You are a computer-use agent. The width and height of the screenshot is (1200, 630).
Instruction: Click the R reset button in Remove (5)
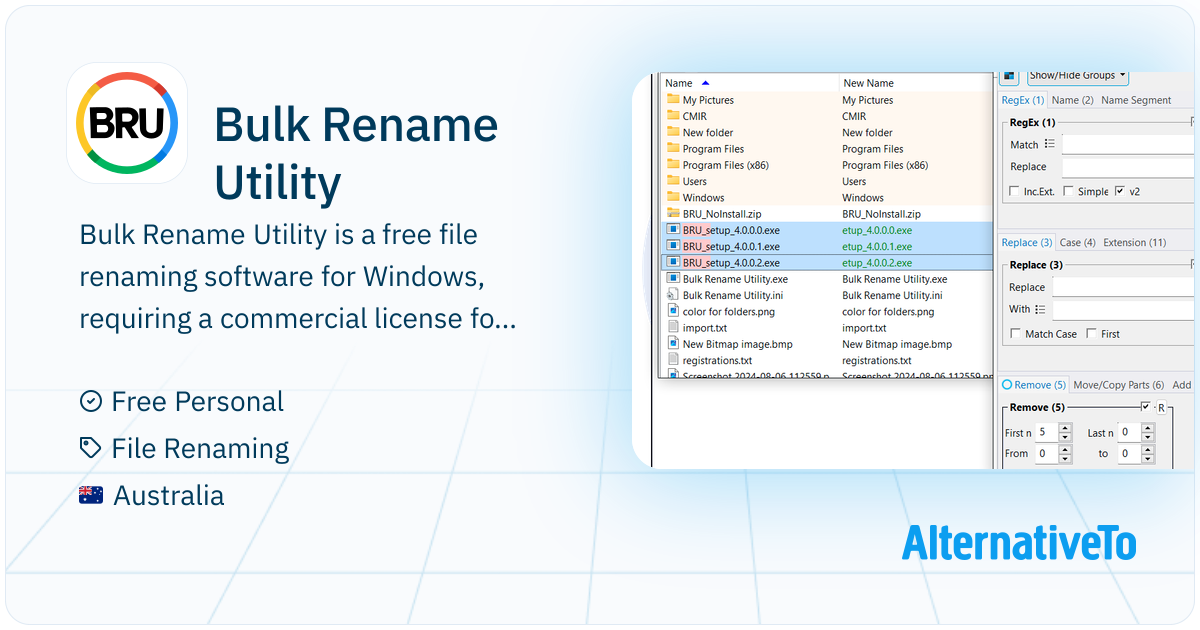click(1161, 407)
